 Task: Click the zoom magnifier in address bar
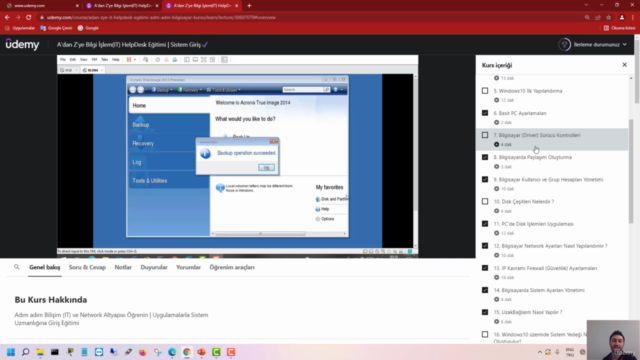(x=587, y=18)
